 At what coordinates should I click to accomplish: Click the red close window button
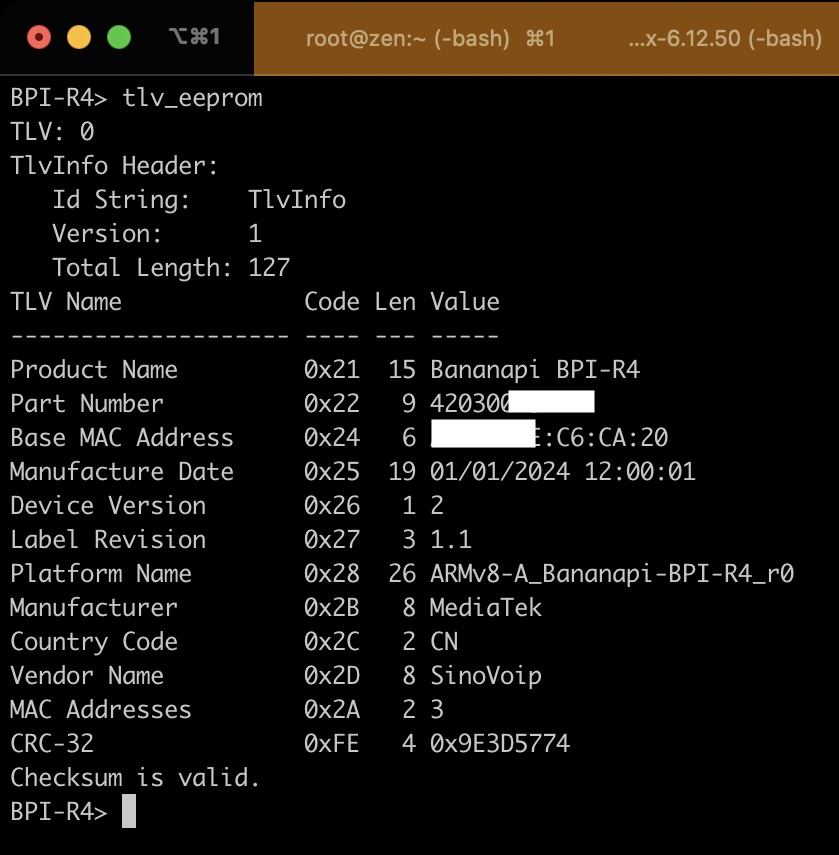click(x=39, y=38)
